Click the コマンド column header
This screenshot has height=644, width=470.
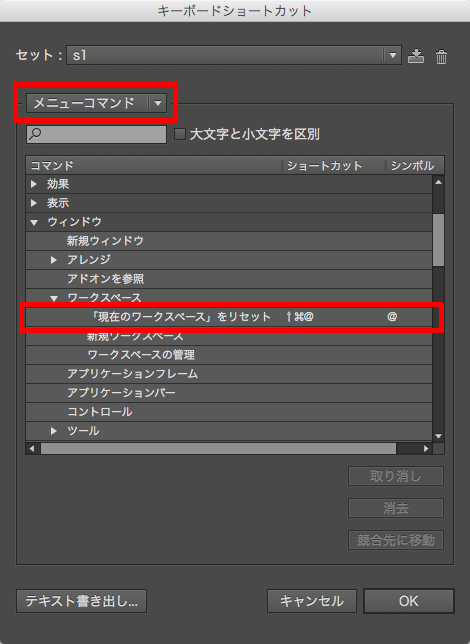[x=154, y=166]
